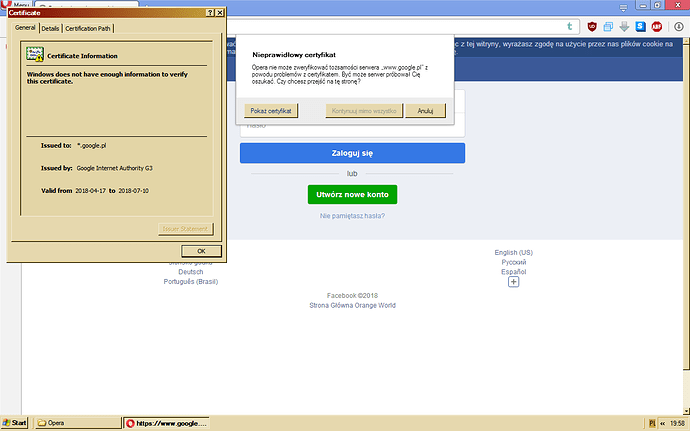Image resolution: width=690 pixels, height=431 pixels.
Task: Open the Certification Path tab
Action: (x=88, y=28)
